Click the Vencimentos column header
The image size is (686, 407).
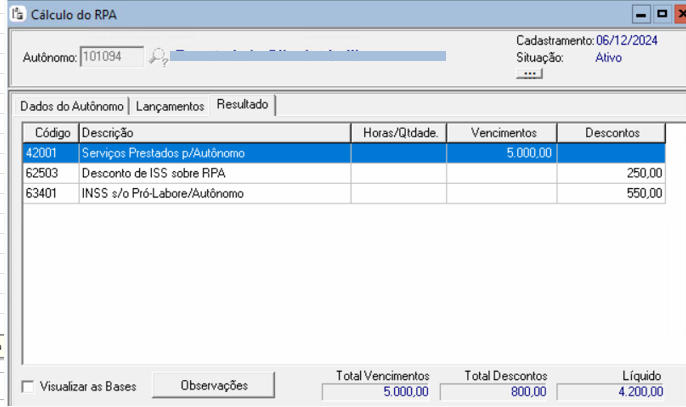coord(501,133)
